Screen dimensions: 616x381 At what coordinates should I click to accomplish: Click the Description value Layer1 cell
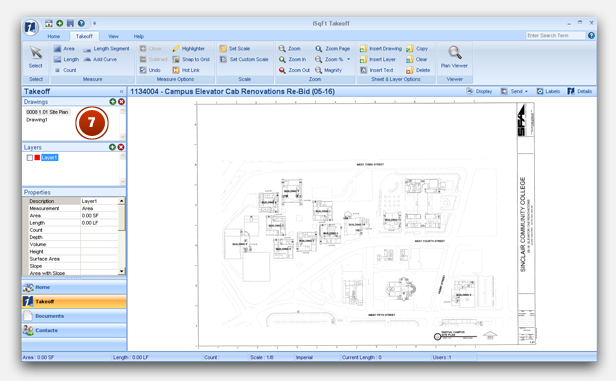(x=99, y=201)
